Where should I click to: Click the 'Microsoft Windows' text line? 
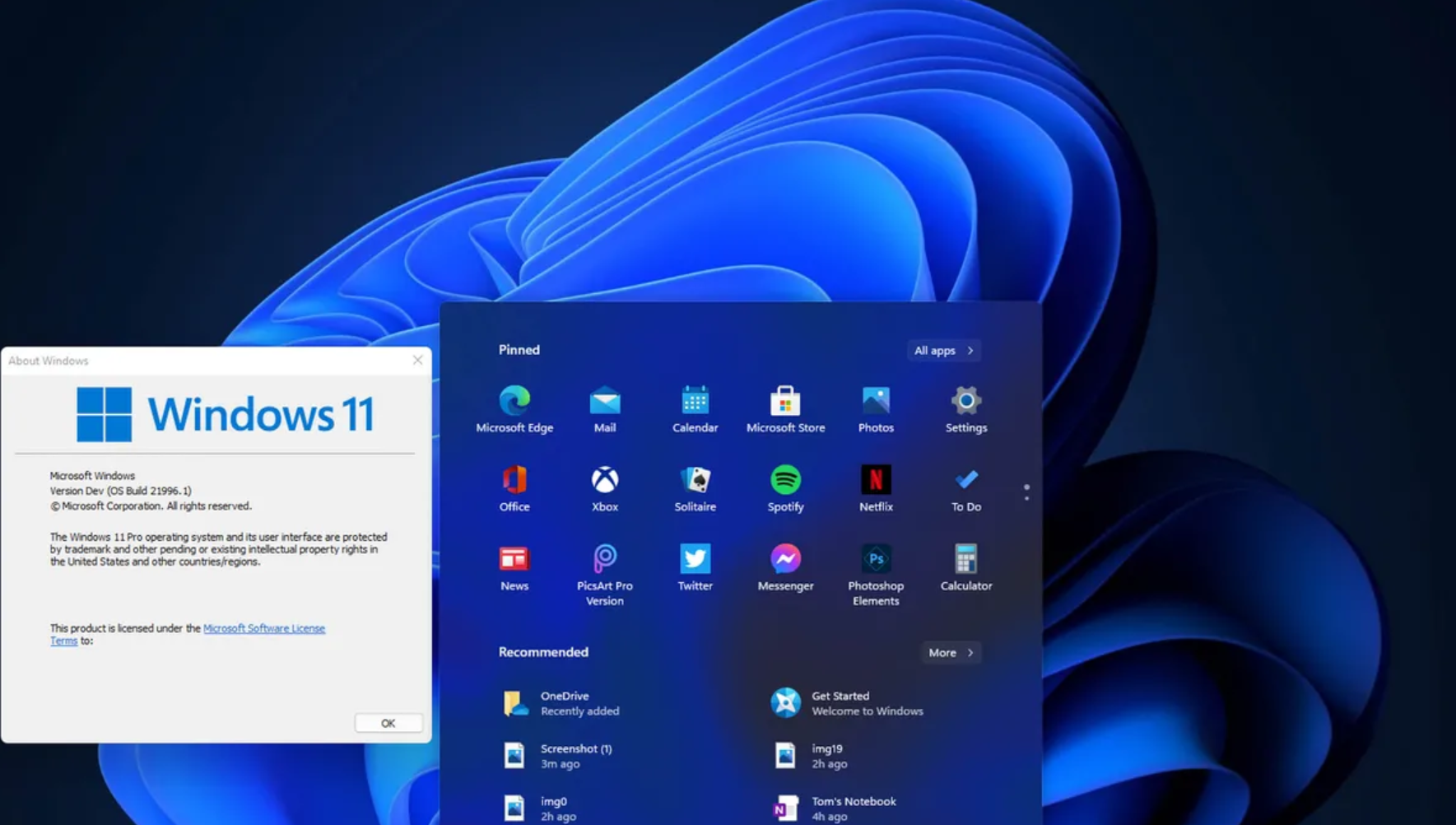pyautogui.click(x=92, y=476)
